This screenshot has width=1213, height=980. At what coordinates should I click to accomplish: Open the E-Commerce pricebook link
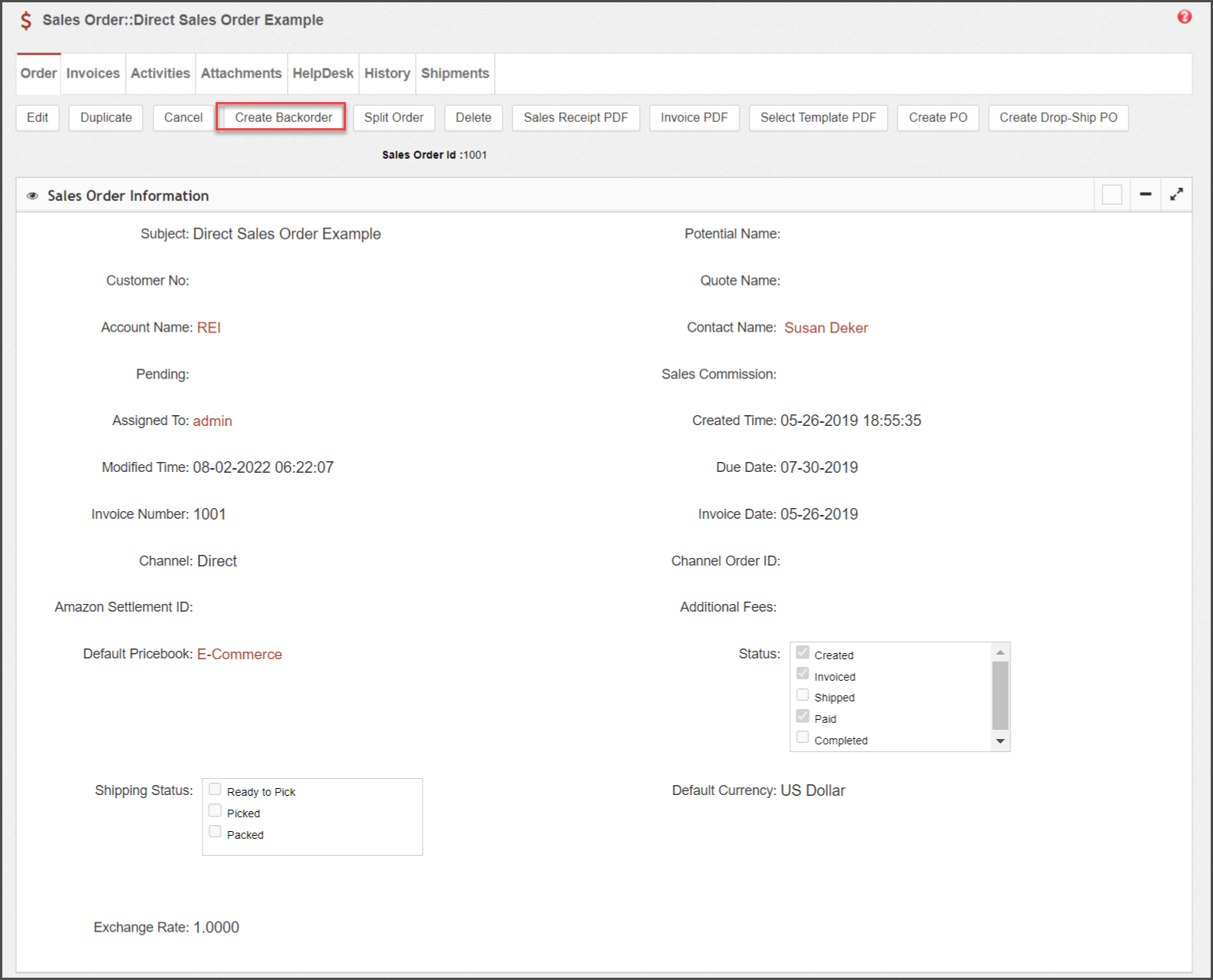(239, 655)
